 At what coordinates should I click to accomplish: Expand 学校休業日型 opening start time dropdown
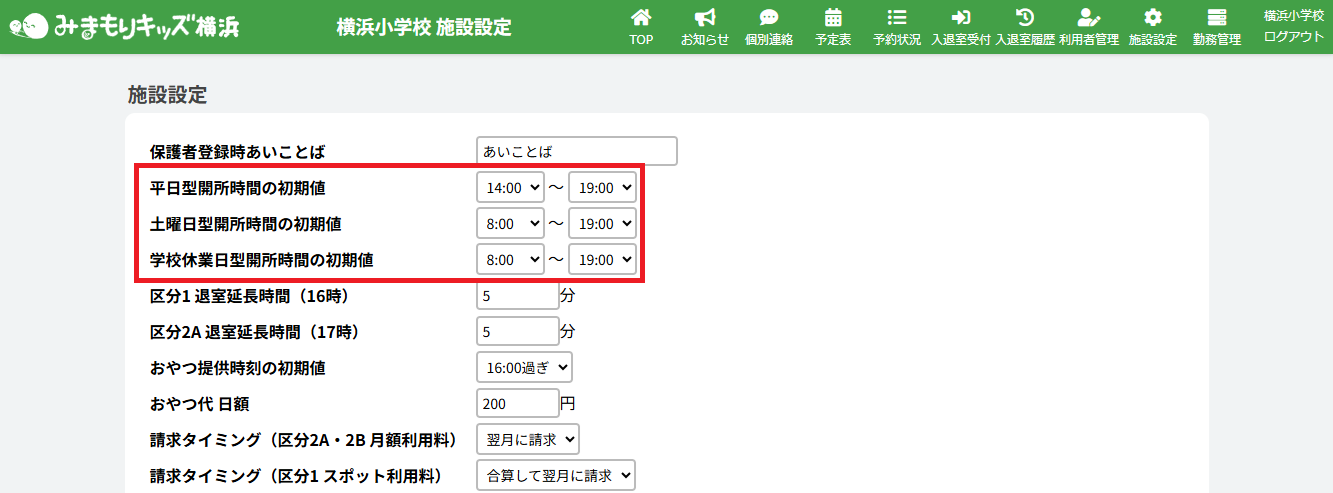point(510,259)
